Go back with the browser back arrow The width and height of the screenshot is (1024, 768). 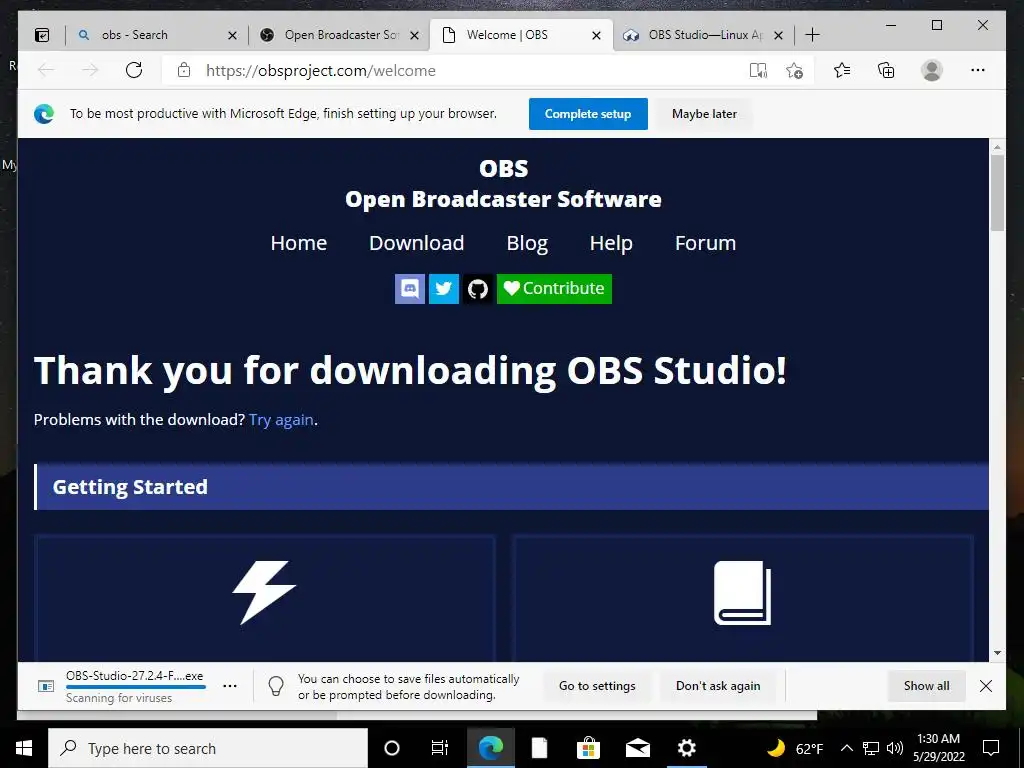tap(46, 70)
